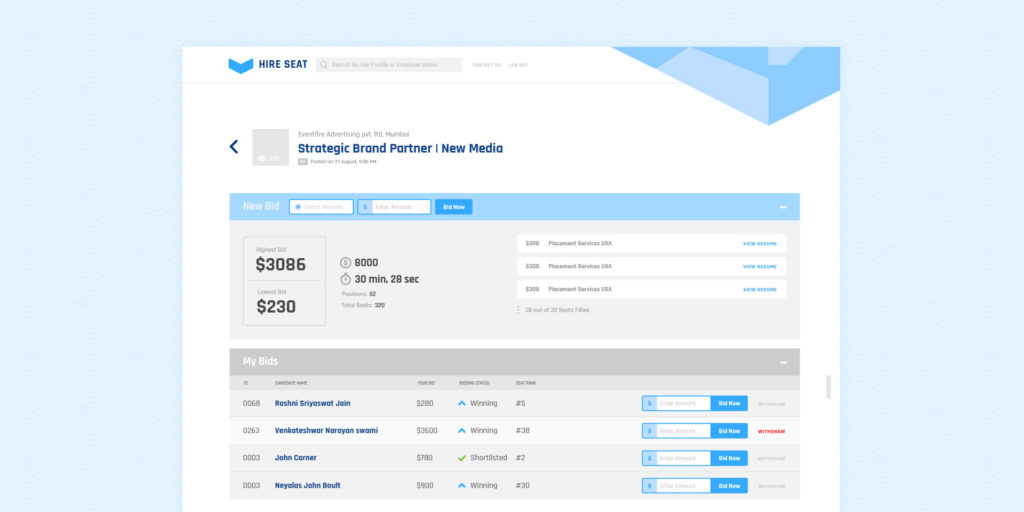This screenshot has height=512, width=1024.
Task: Click the timer stopwatch icon
Action: (x=345, y=279)
